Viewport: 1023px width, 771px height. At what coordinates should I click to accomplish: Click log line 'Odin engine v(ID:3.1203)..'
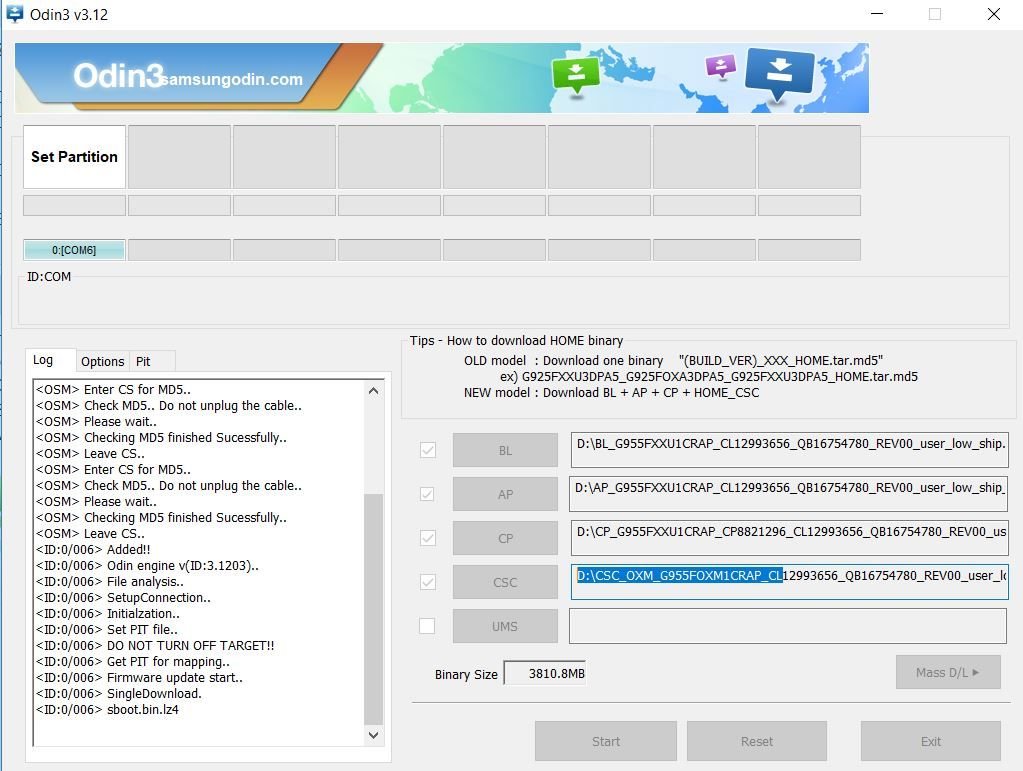point(147,566)
